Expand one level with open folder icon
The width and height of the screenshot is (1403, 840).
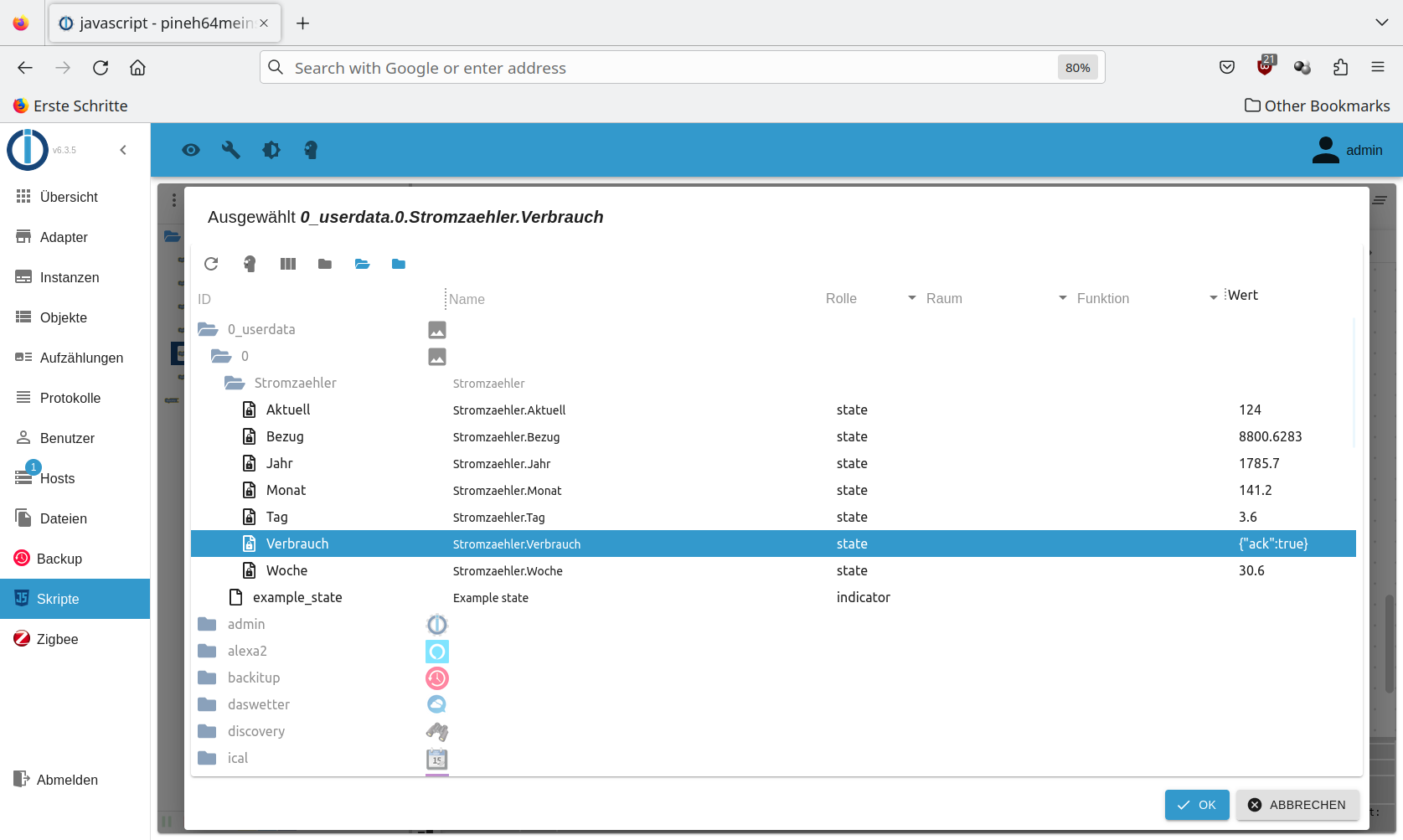(362, 264)
